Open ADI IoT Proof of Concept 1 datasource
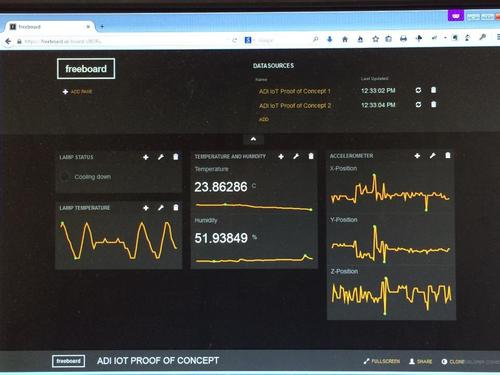The image size is (500, 375). click(295, 91)
